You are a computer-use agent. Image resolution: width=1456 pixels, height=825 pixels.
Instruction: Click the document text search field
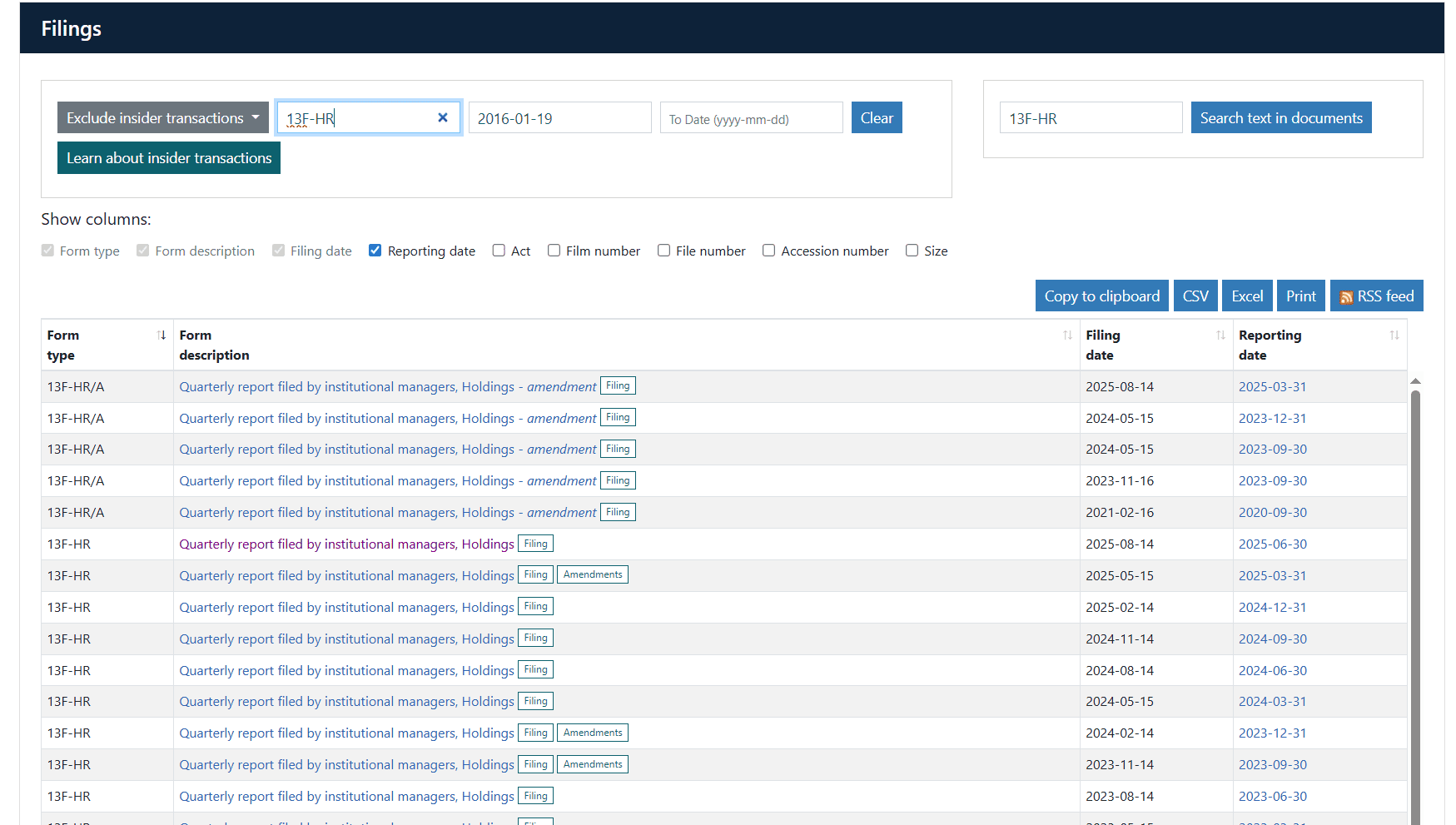pyautogui.click(x=1091, y=117)
